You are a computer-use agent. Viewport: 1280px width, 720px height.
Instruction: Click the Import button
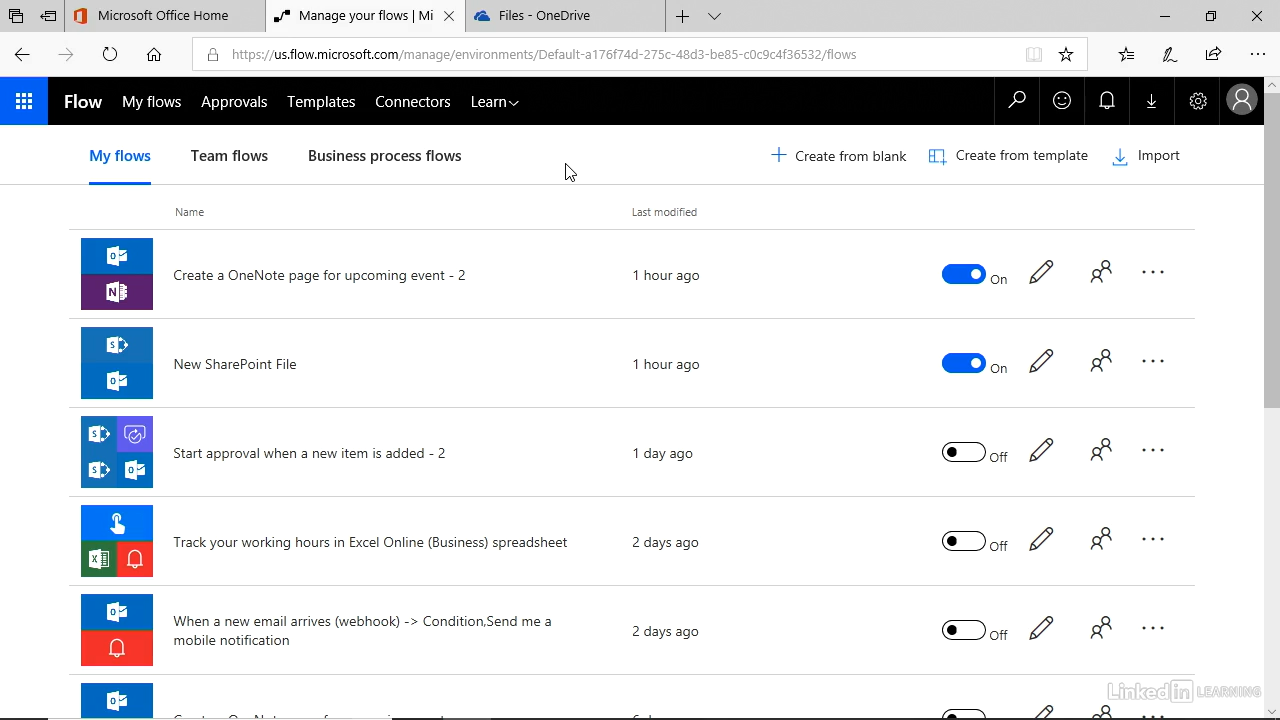pos(1146,156)
